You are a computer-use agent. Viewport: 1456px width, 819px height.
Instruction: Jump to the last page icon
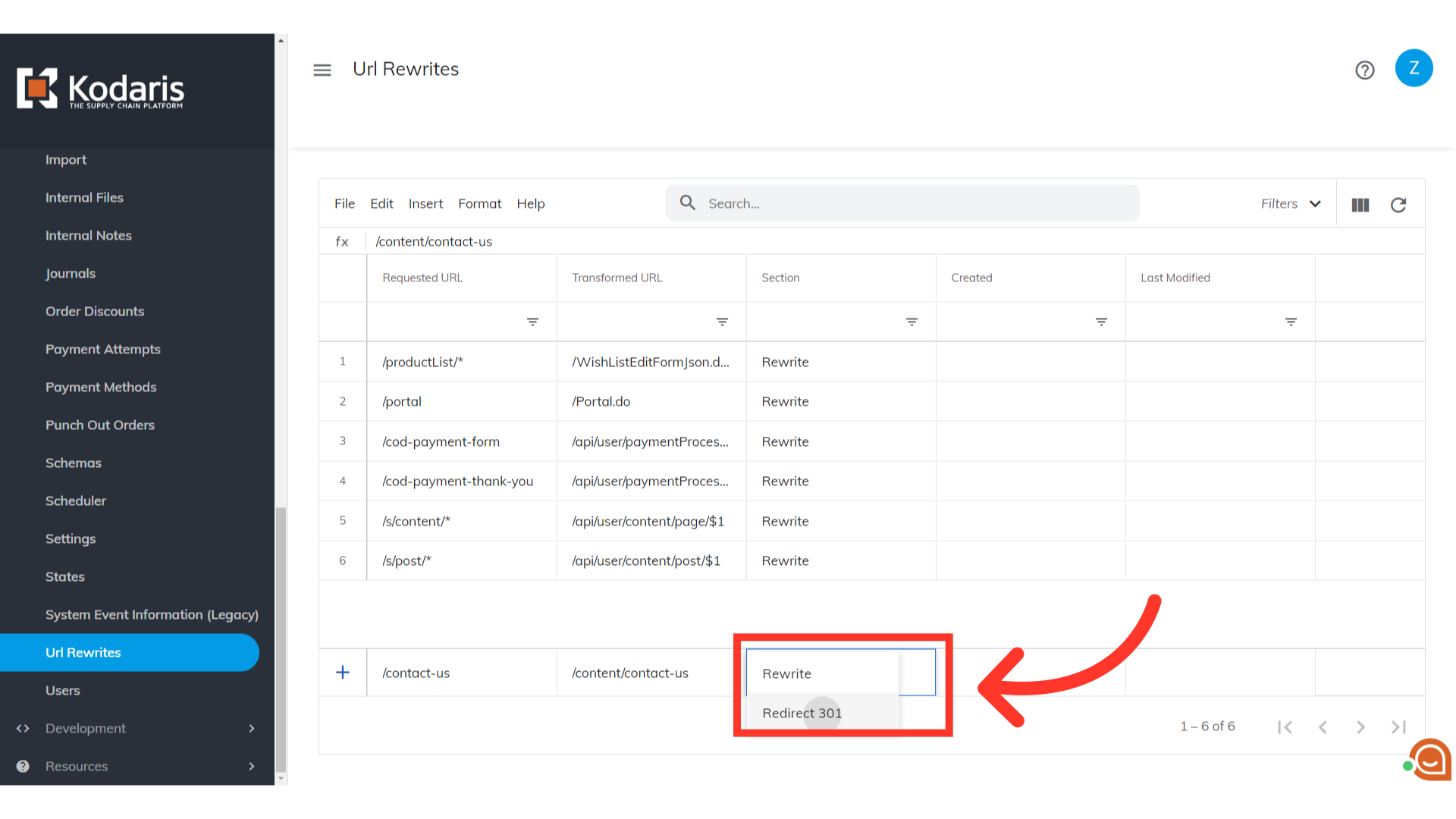pos(1398,727)
